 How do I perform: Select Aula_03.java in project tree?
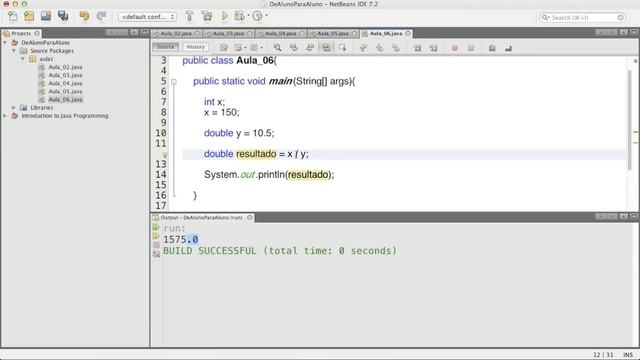coord(65,75)
